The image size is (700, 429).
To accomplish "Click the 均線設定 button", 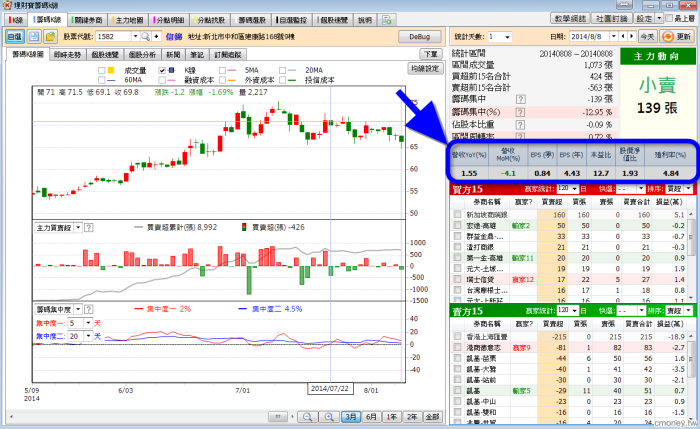I will click(x=424, y=69).
